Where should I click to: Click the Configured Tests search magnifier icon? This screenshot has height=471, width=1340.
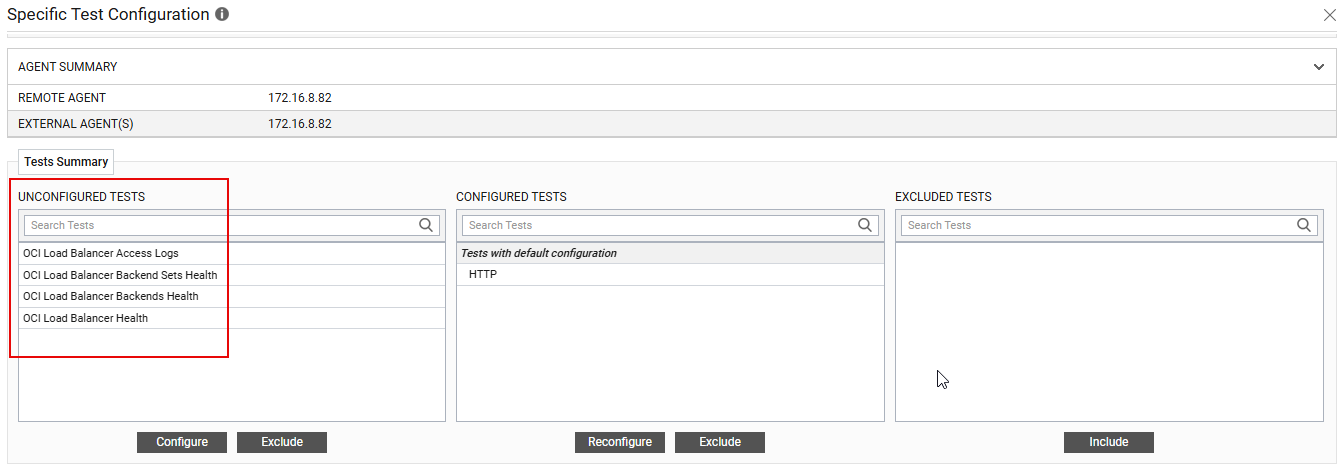(866, 225)
